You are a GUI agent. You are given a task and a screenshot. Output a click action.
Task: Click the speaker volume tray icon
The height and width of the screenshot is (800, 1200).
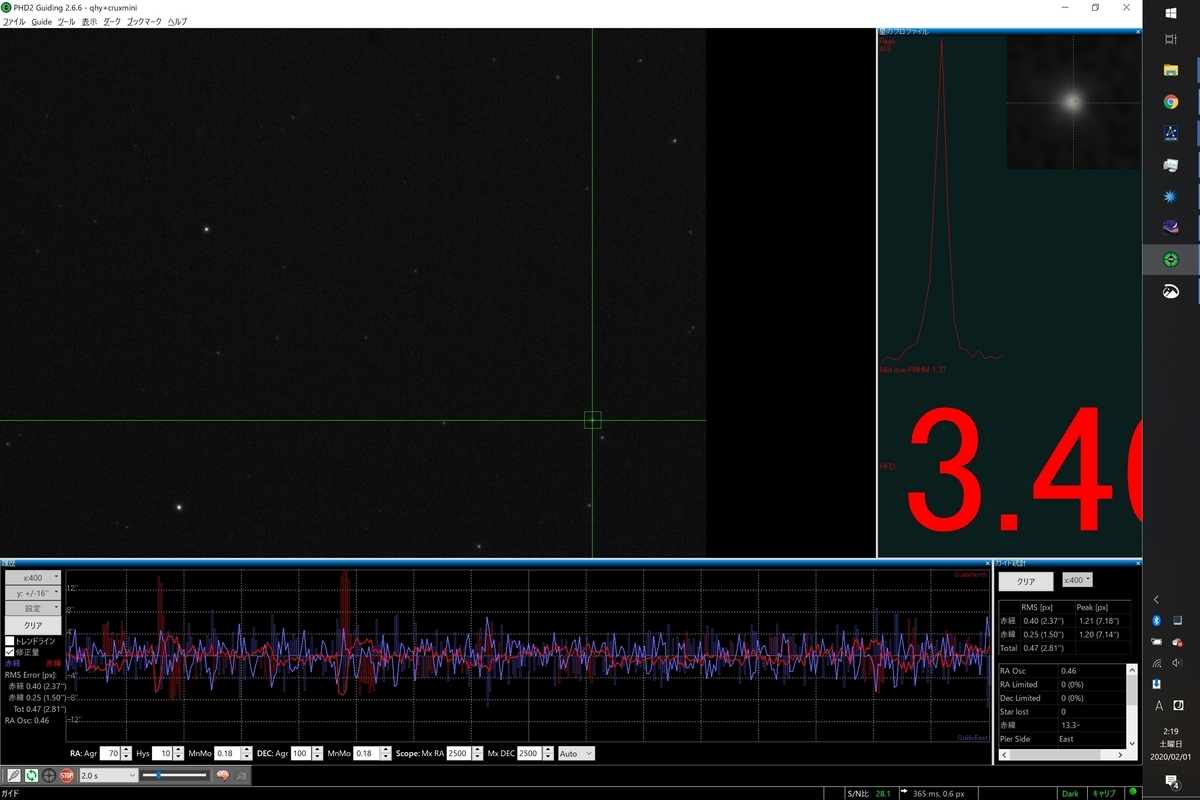click(1178, 663)
